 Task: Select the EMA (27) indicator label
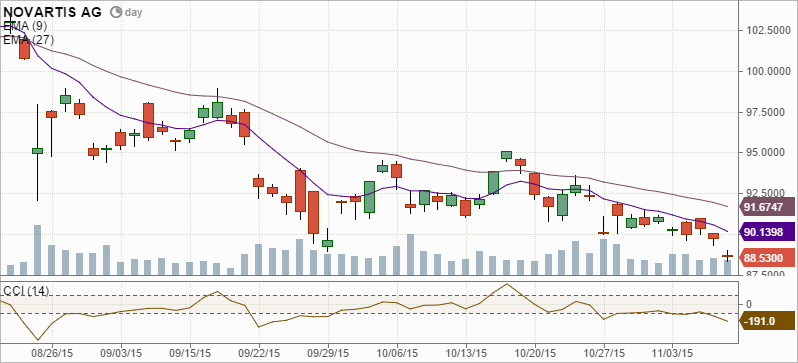tap(28, 40)
